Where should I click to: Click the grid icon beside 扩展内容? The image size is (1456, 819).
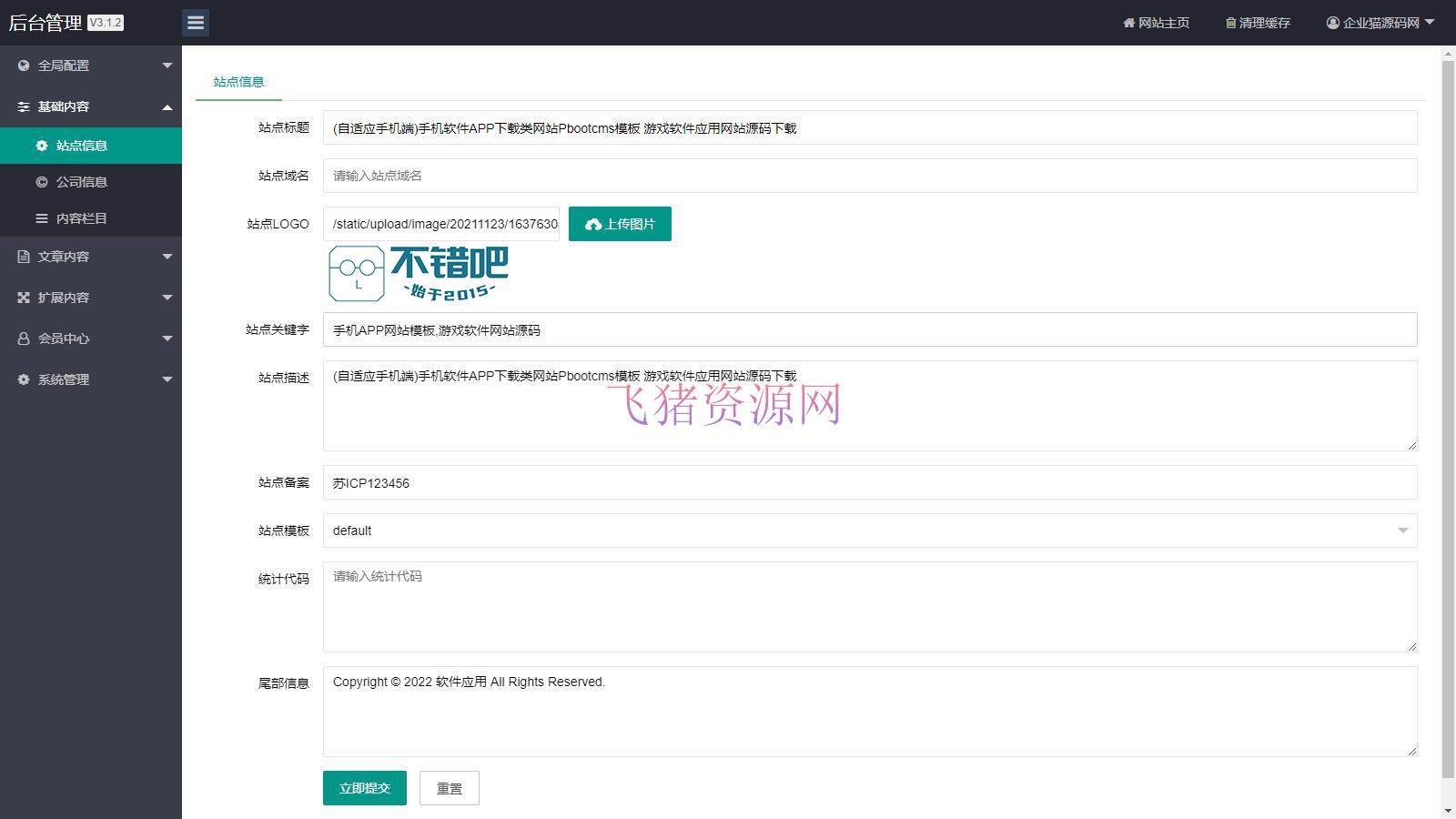(23, 298)
